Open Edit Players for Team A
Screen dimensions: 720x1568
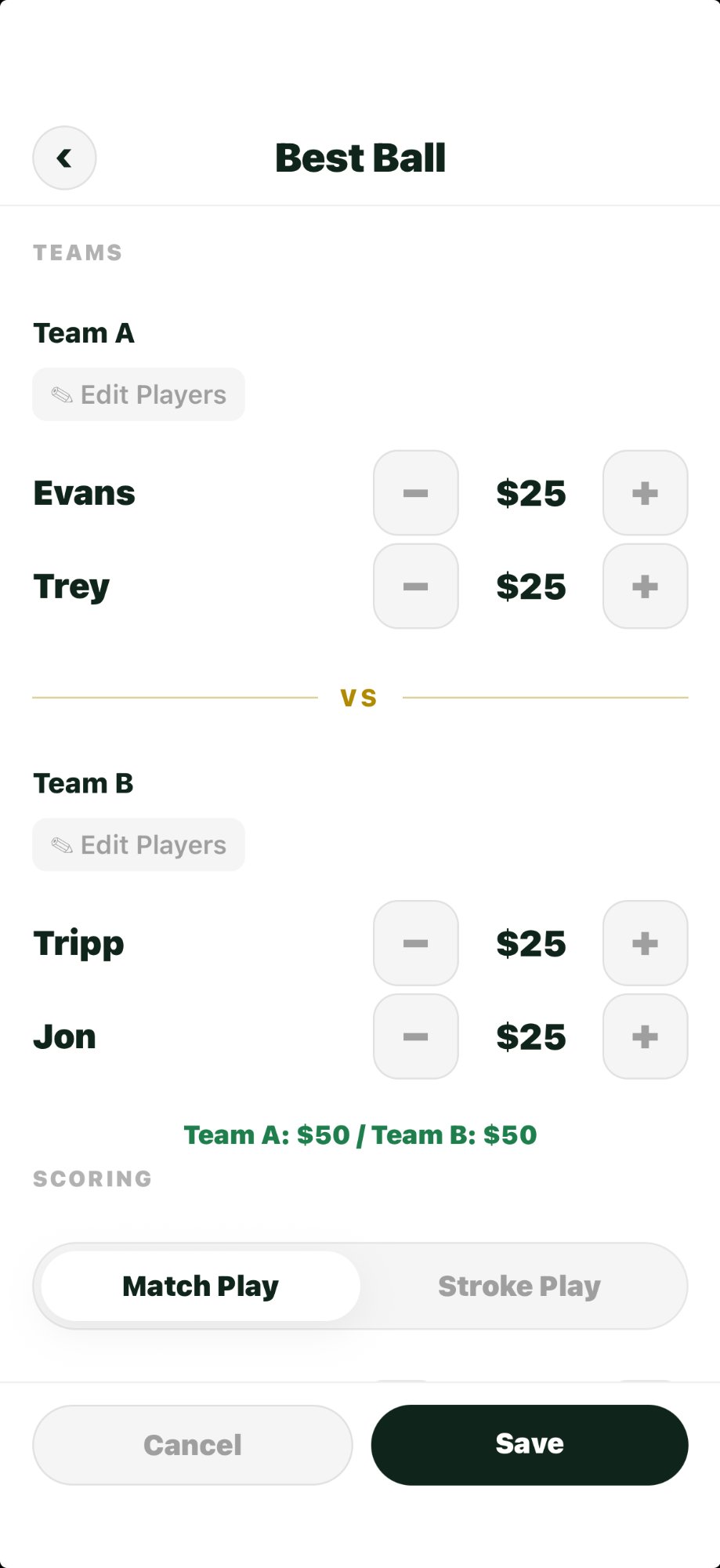138,394
